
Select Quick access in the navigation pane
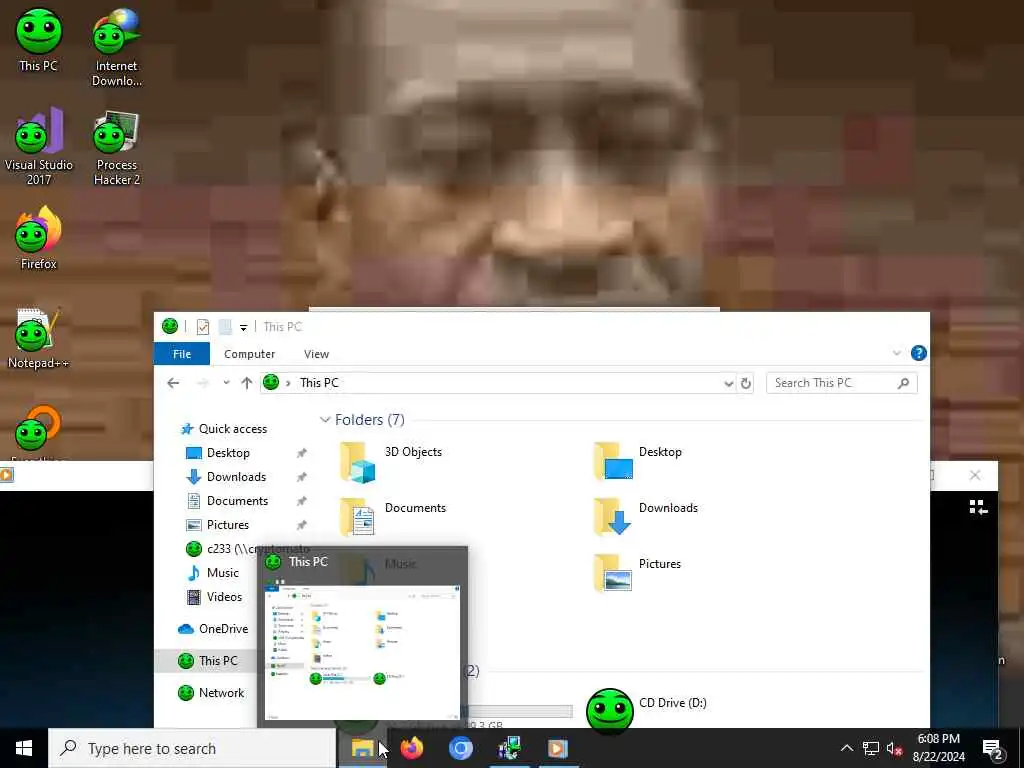click(223, 428)
